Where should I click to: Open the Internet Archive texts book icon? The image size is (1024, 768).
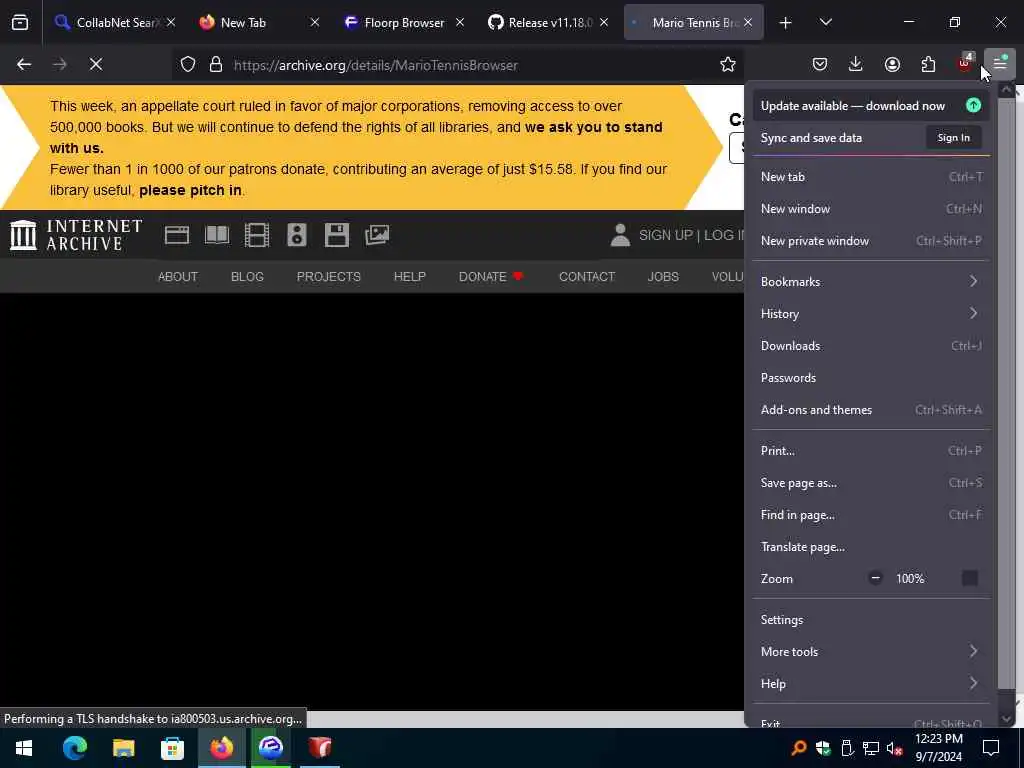pyautogui.click(x=217, y=235)
